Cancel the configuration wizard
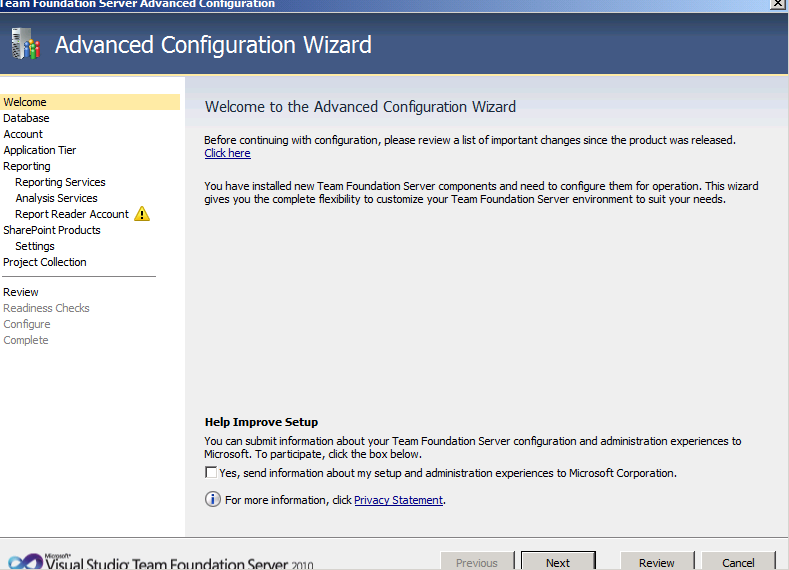 pos(738,561)
